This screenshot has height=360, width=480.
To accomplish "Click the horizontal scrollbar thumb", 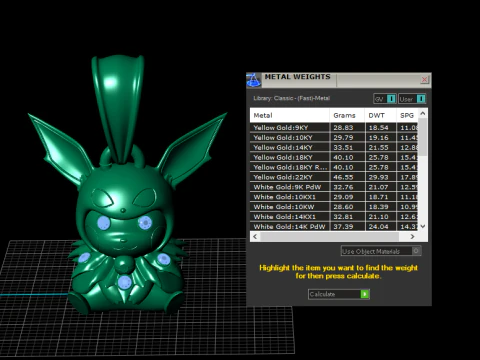I will tap(329, 237).
